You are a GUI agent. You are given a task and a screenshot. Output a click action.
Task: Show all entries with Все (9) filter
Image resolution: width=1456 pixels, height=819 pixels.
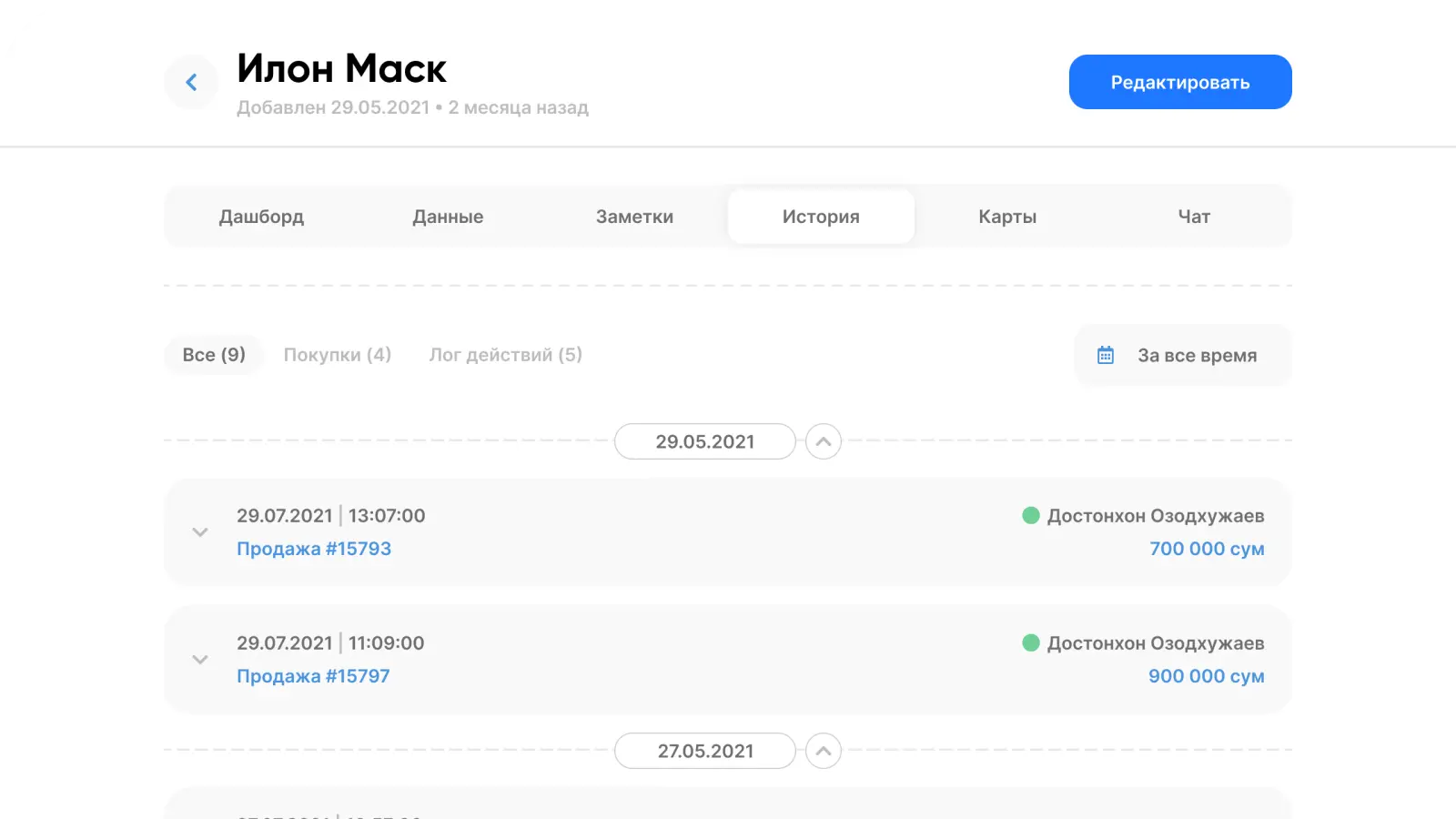click(214, 355)
